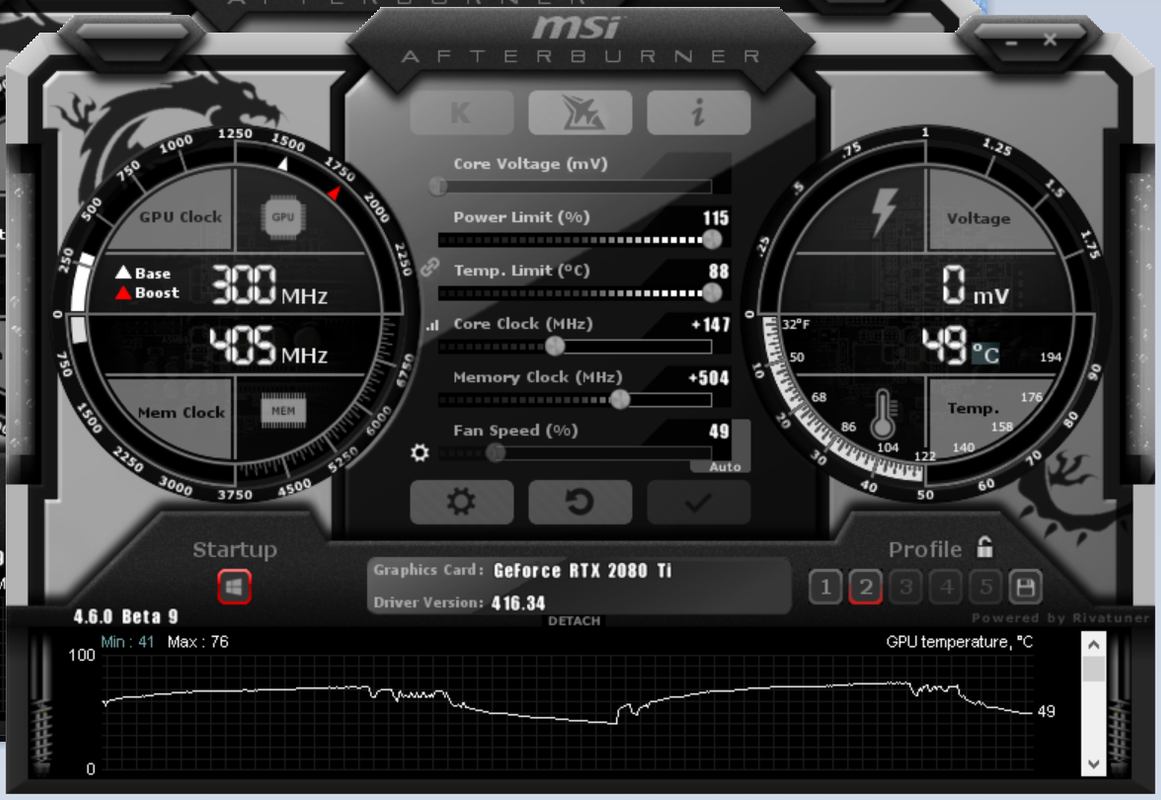Click the 4.6.0 Beta 9 version label

126,616
